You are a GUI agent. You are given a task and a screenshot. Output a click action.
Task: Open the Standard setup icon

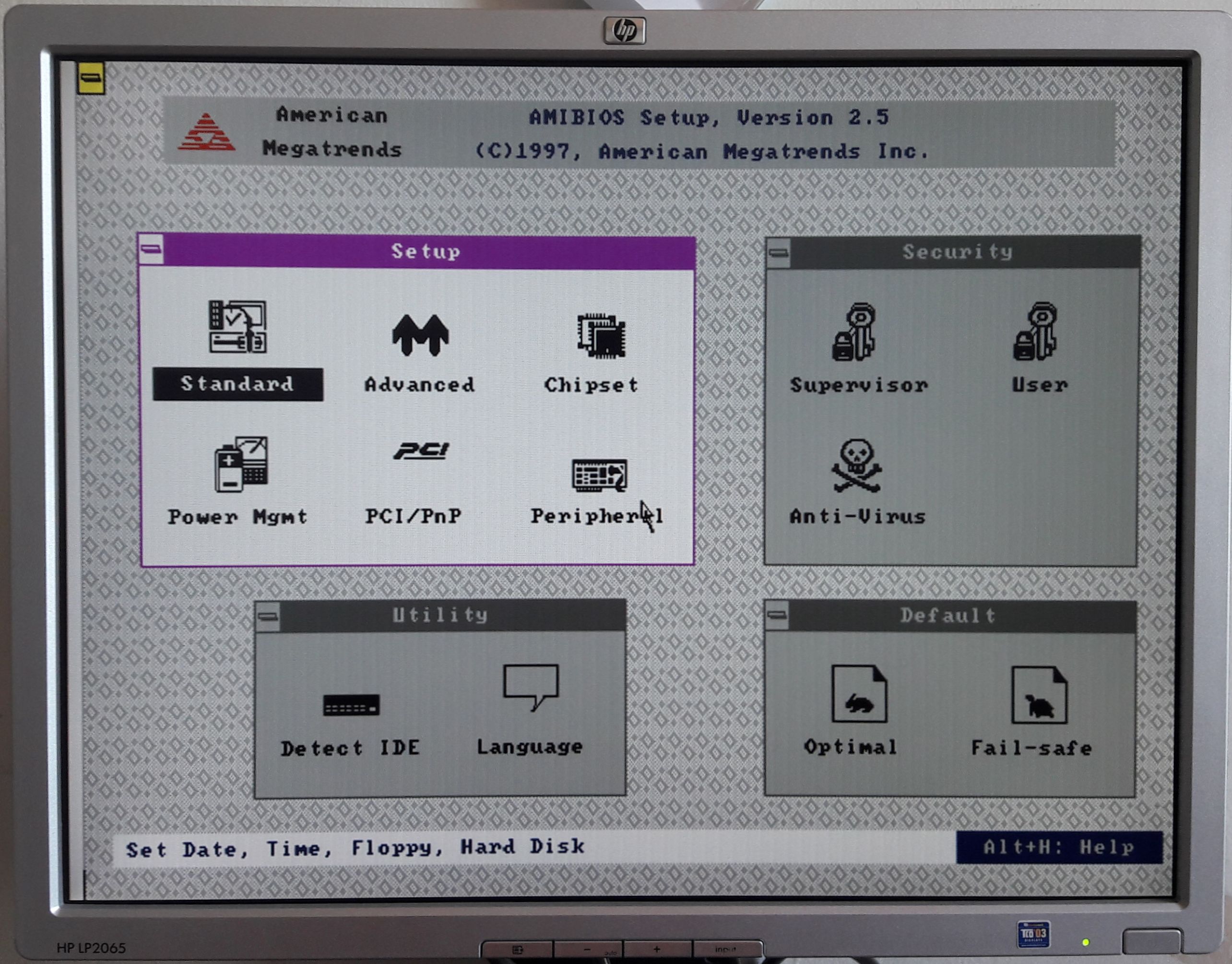coord(237,327)
